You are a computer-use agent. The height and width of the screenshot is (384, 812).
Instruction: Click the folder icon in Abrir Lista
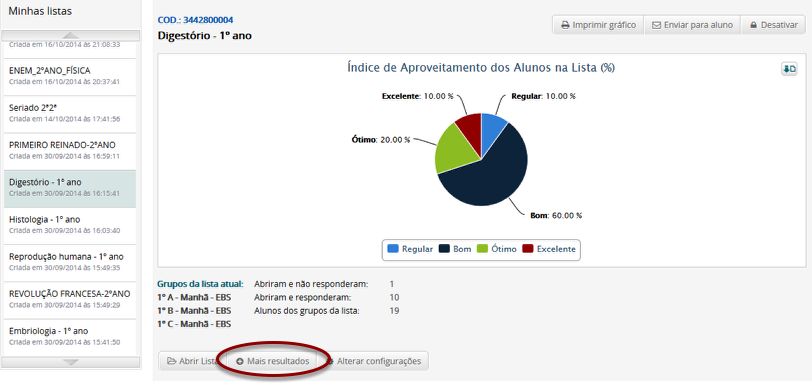(x=171, y=361)
